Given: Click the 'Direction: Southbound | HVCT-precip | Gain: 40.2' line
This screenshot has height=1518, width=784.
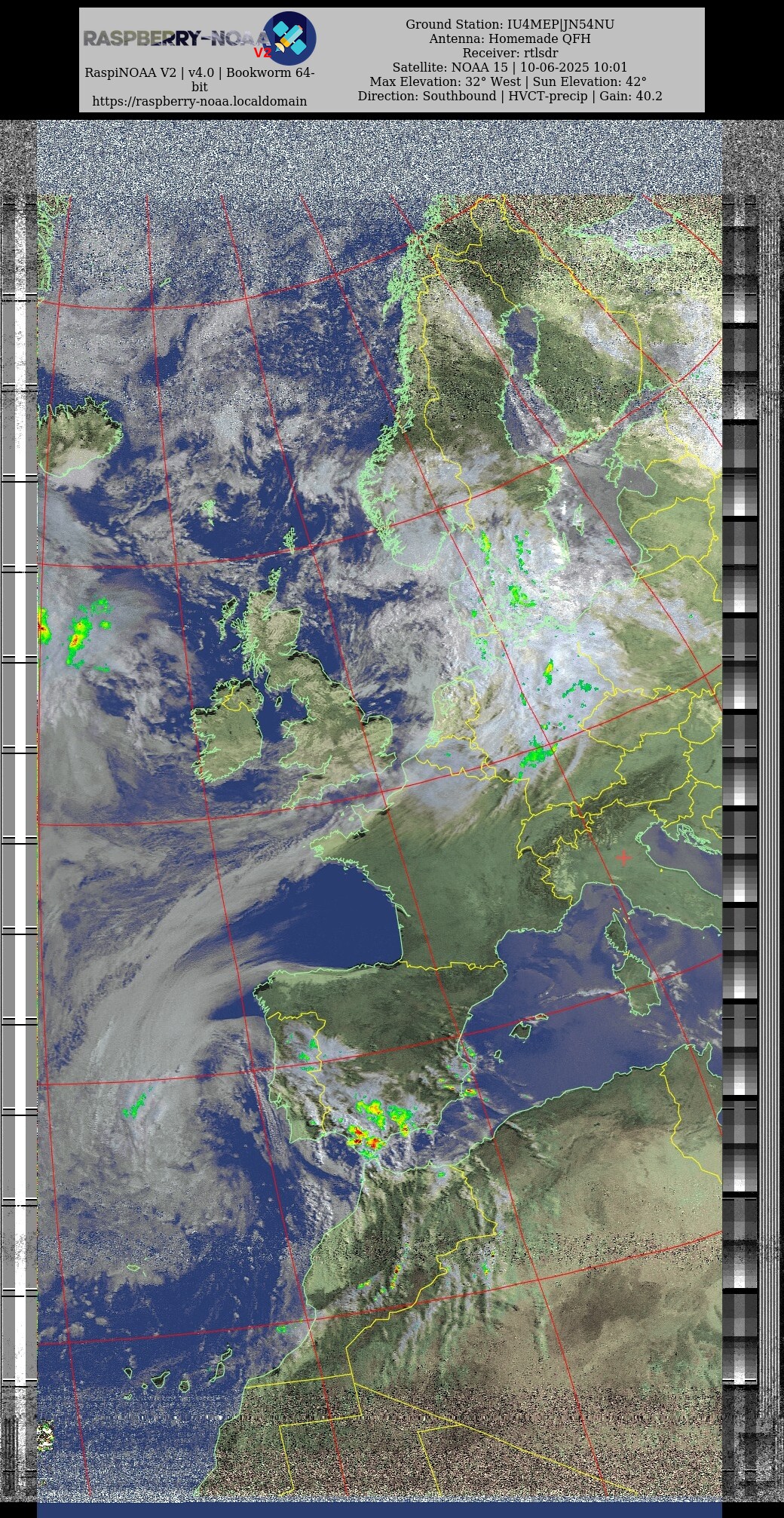Looking at the screenshot, I should point(510,96).
